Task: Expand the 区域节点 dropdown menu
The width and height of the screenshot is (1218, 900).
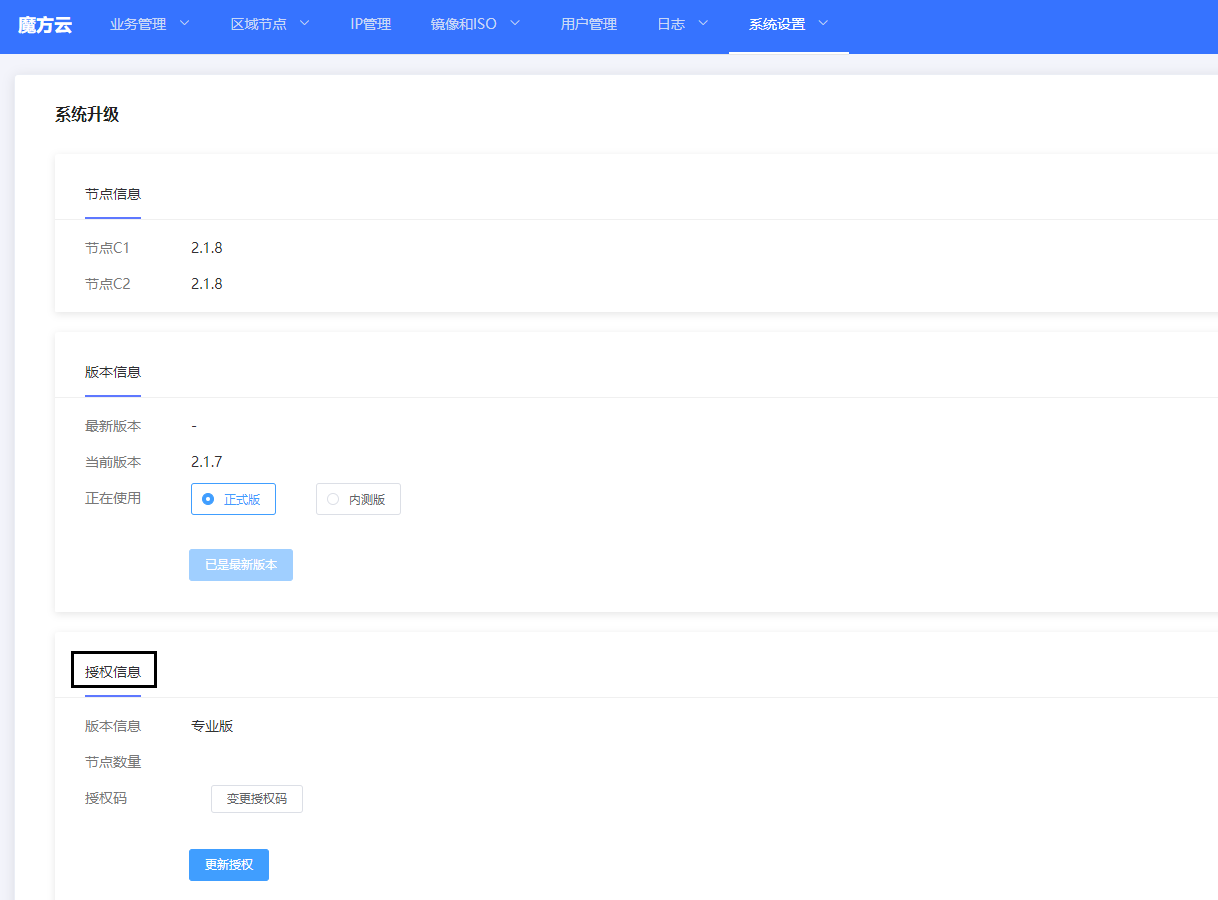Action: tap(270, 25)
